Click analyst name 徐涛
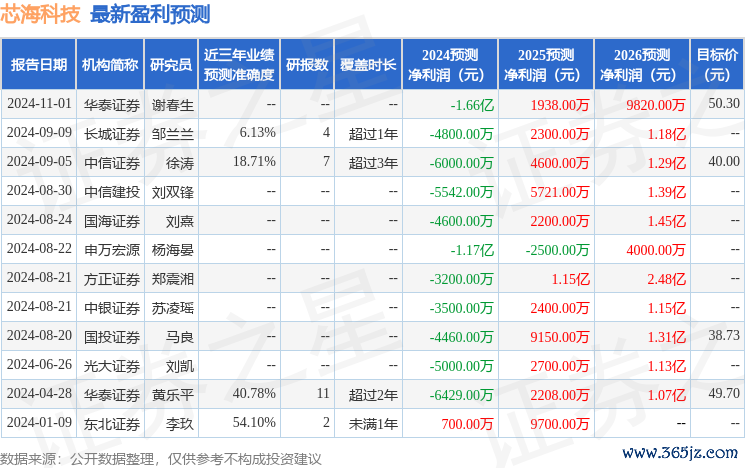The image size is (745, 468). click(180, 163)
